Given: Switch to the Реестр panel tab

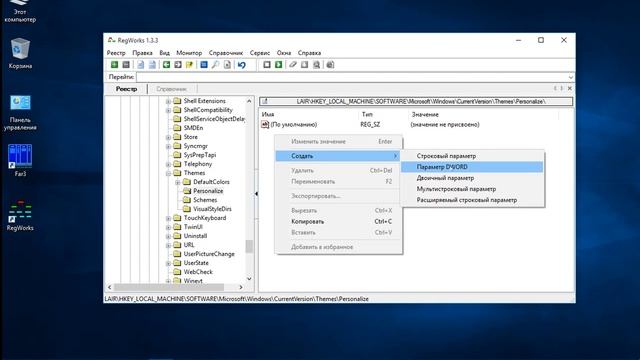Looking at the screenshot, I should (126, 89).
